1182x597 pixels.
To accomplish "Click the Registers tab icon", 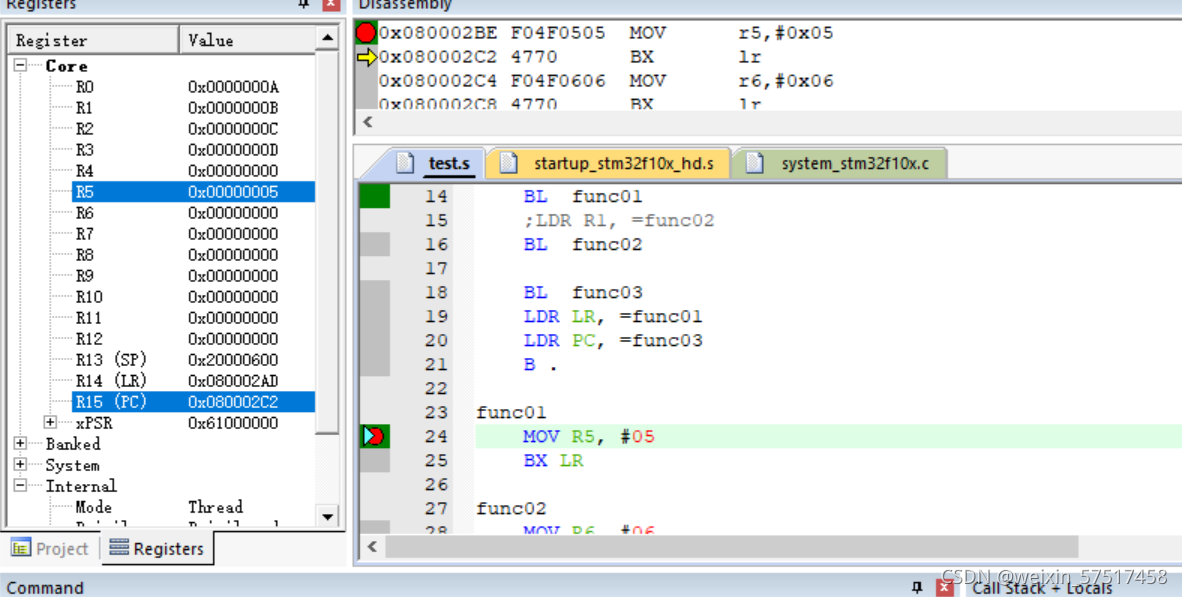I will point(118,547).
